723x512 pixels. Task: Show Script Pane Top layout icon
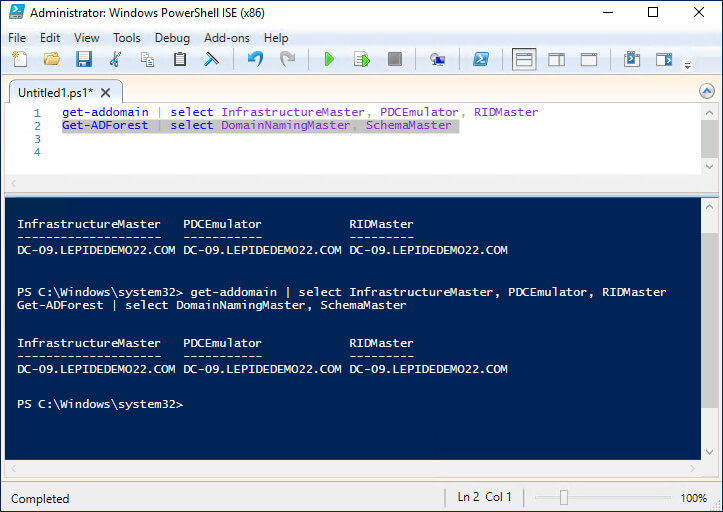click(524, 59)
